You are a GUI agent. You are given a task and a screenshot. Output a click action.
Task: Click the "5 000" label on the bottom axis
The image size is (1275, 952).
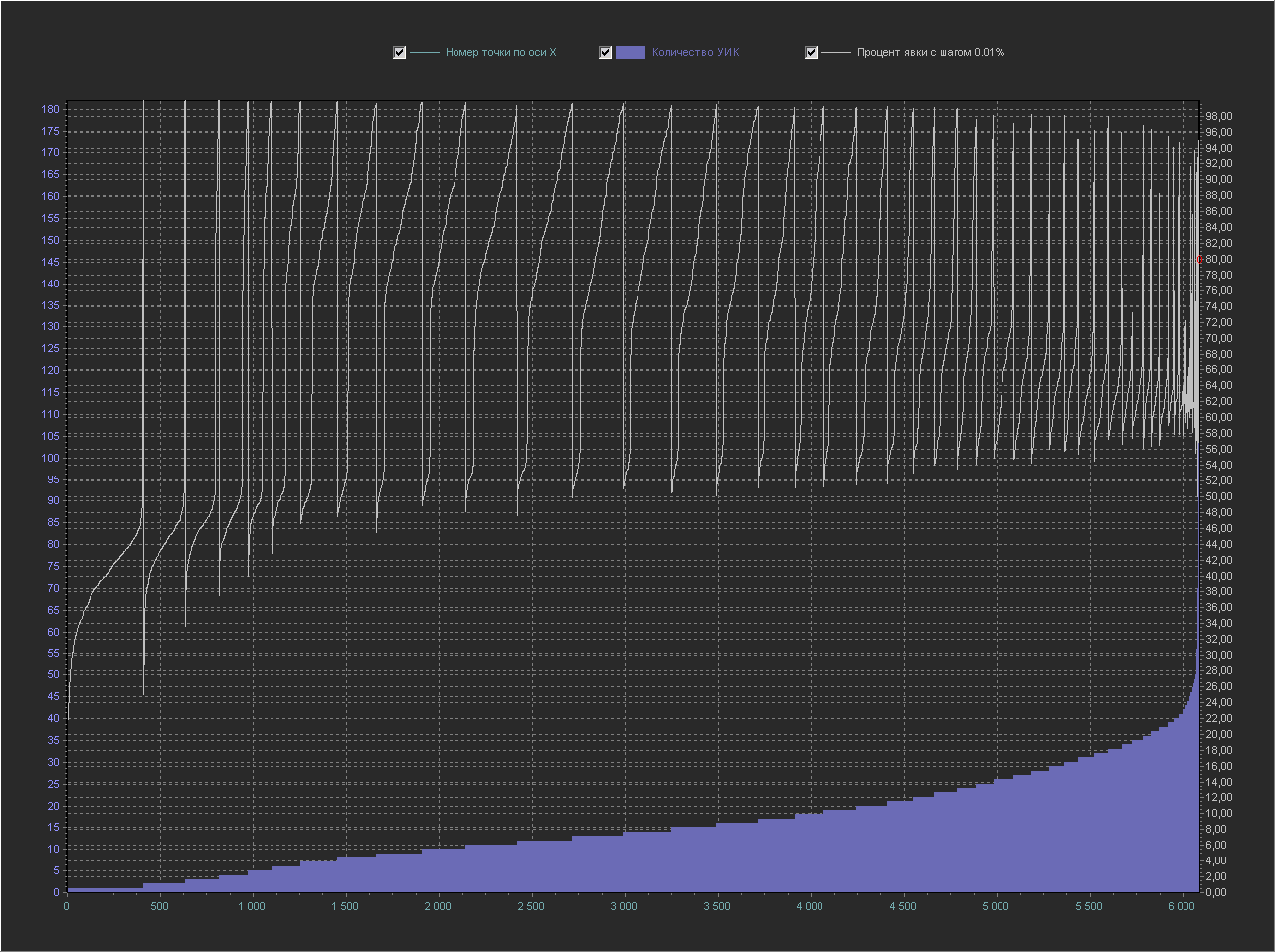click(996, 906)
